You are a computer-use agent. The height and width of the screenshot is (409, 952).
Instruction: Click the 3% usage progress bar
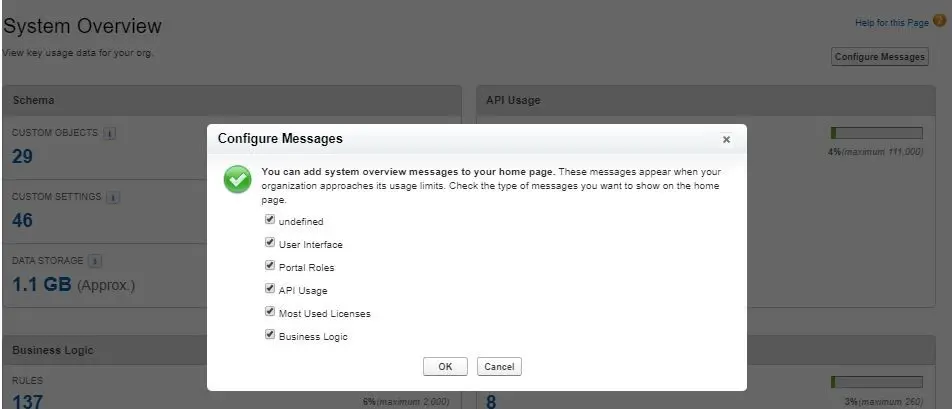click(x=877, y=382)
